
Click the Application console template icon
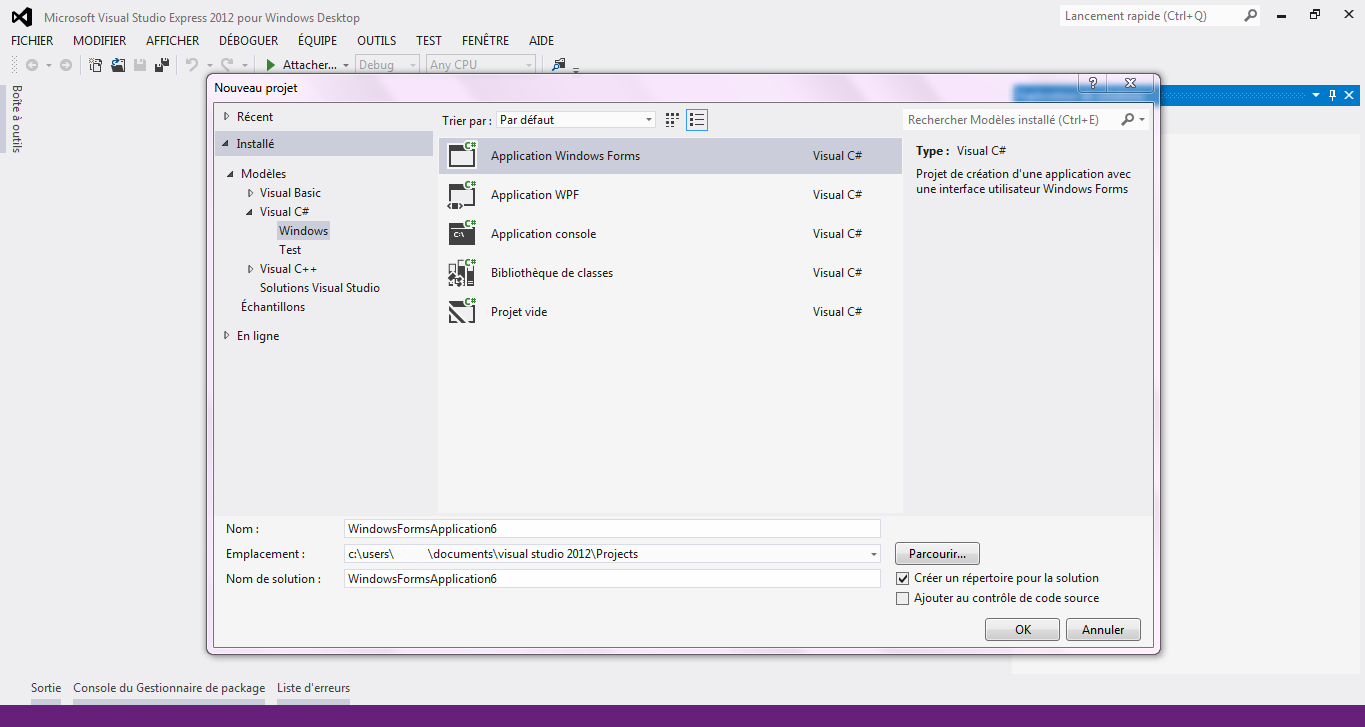[x=462, y=233]
